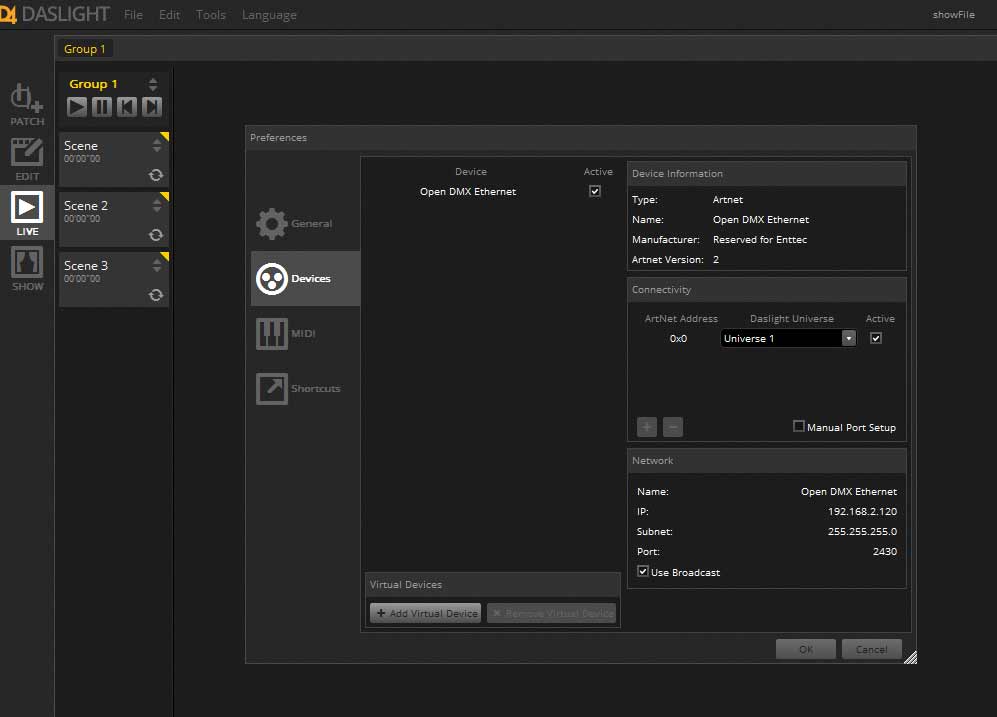Confirm preferences with OK button
Screen dimensions: 997x717
click(806, 649)
